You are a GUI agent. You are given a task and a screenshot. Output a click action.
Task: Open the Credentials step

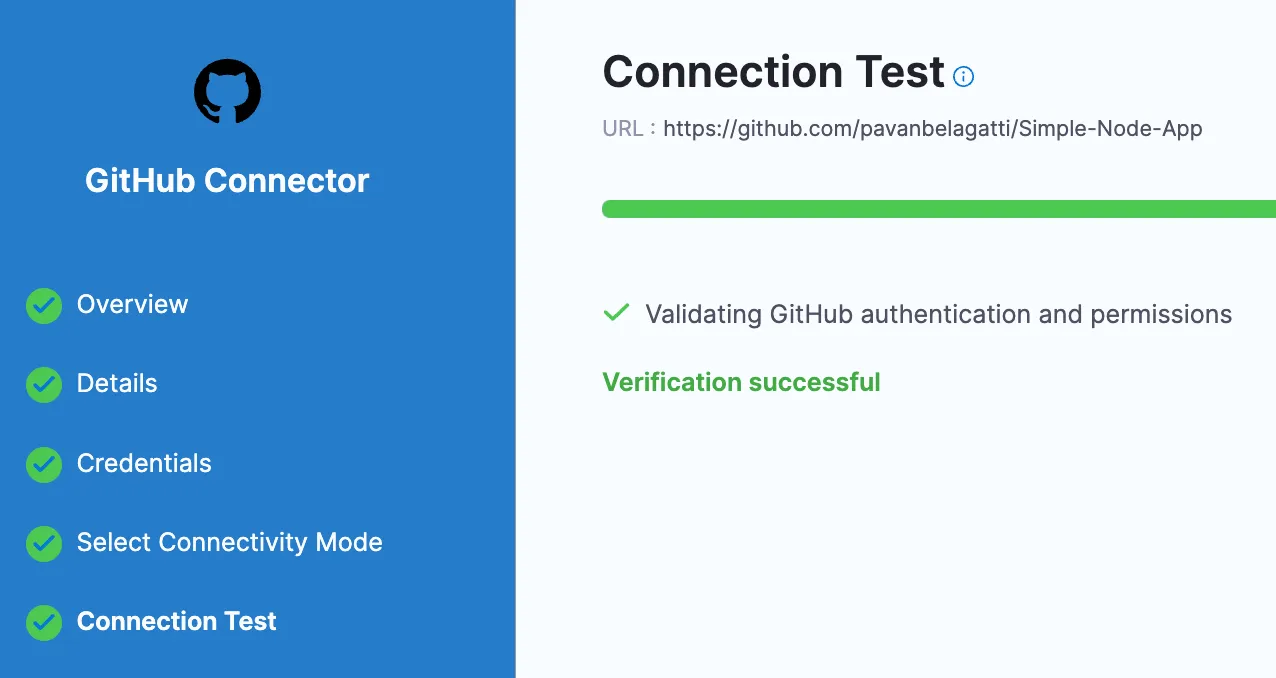pyautogui.click(x=144, y=464)
